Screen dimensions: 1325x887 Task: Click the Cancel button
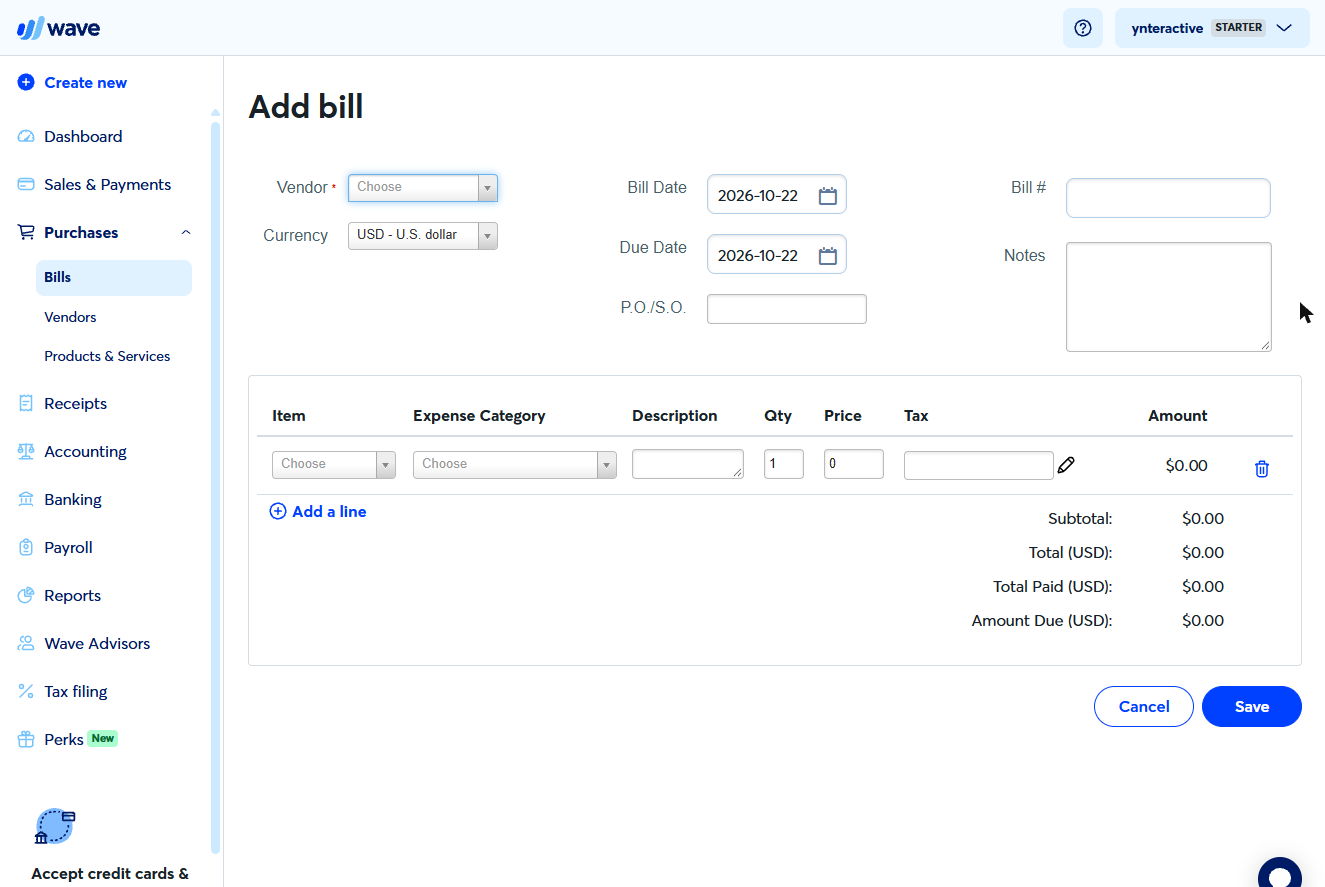point(1144,706)
